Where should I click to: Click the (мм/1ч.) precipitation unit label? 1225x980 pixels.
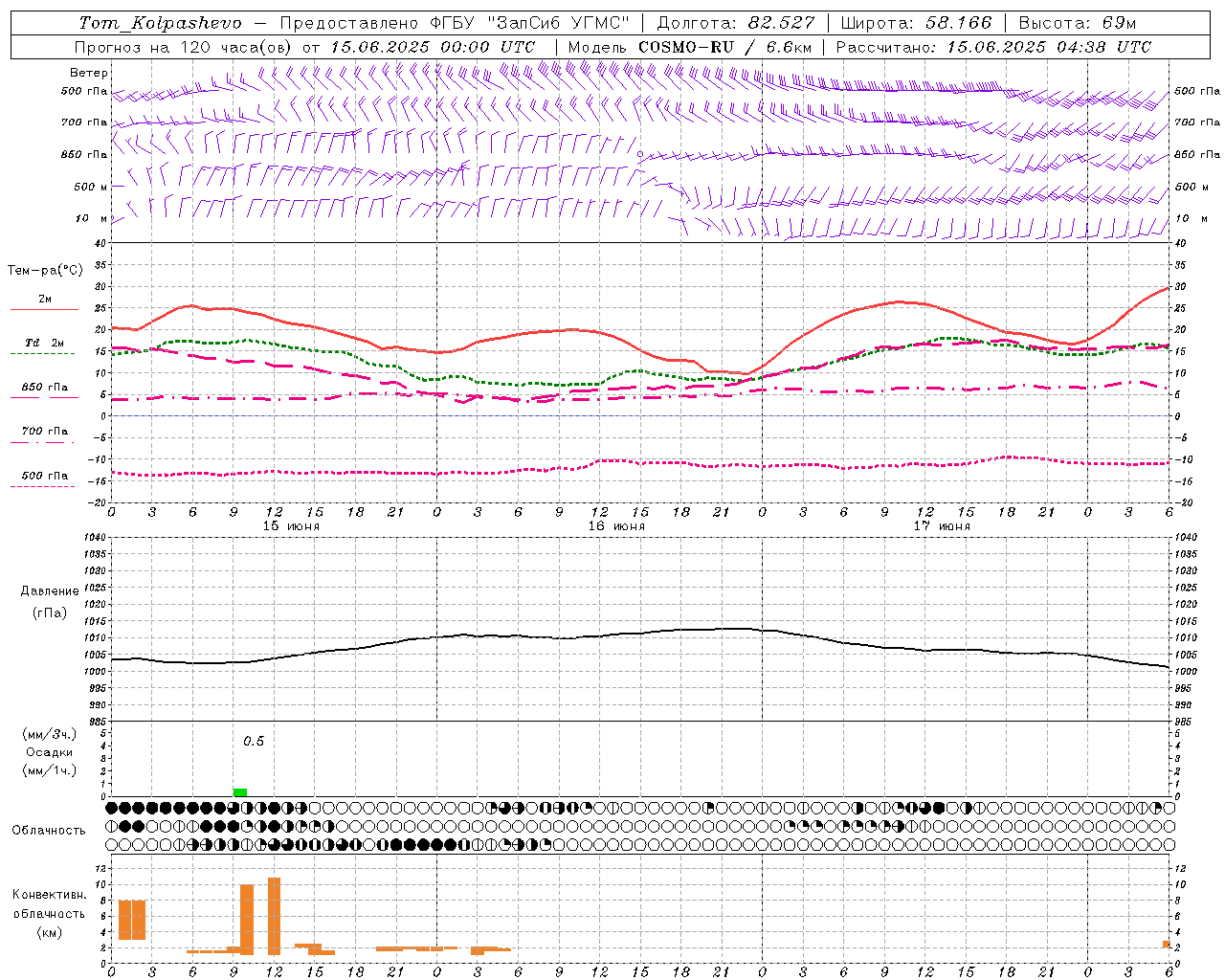[x=50, y=770]
